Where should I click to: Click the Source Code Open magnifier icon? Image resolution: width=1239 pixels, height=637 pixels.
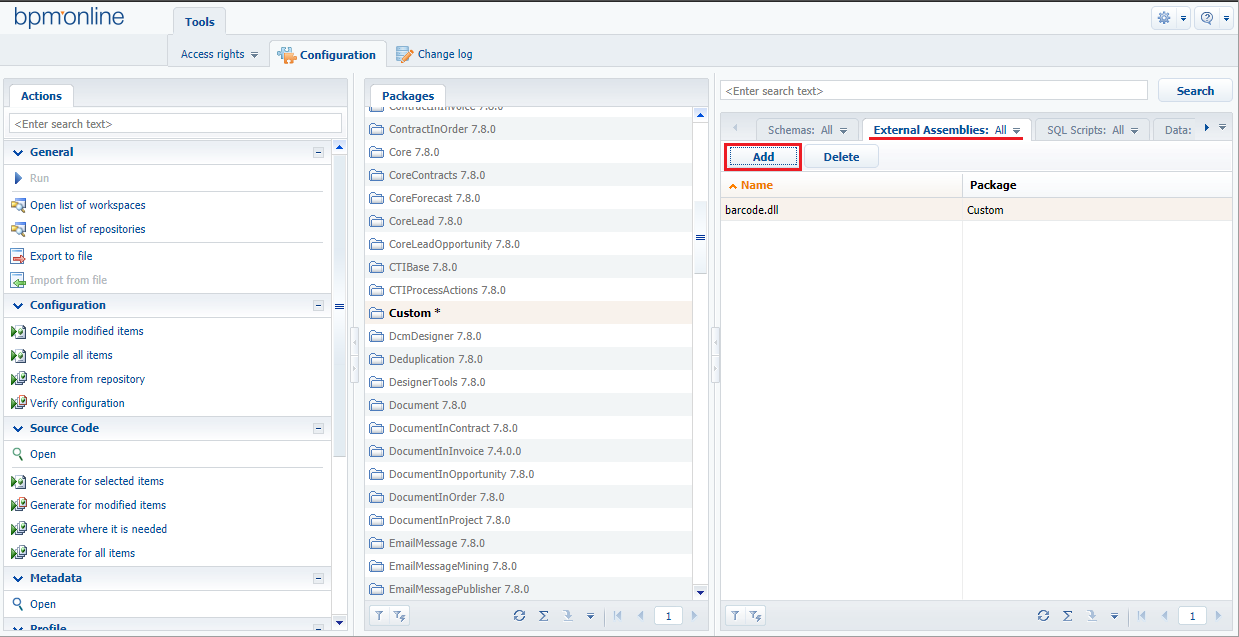[18, 454]
